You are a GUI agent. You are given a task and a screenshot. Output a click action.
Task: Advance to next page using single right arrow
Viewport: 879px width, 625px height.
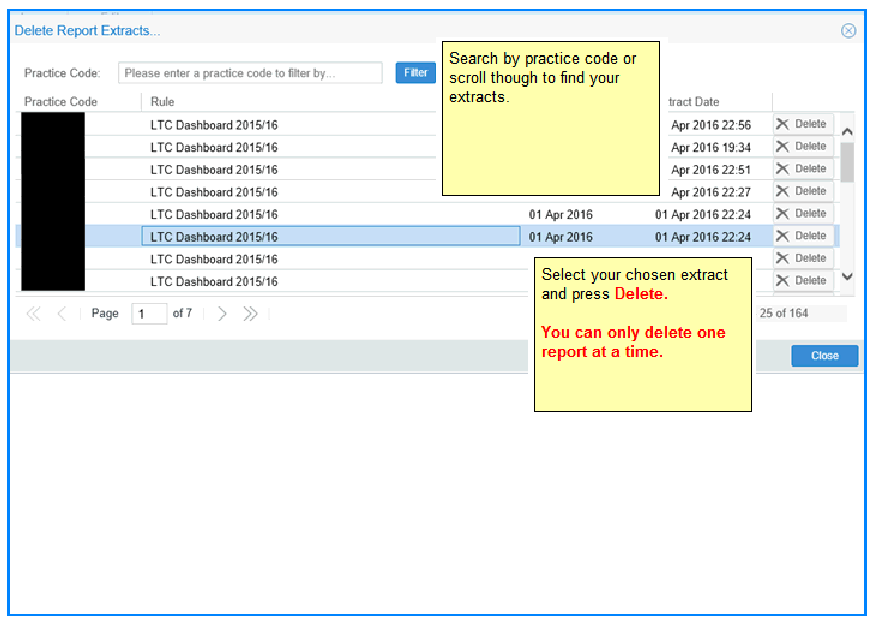pos(222,314)
